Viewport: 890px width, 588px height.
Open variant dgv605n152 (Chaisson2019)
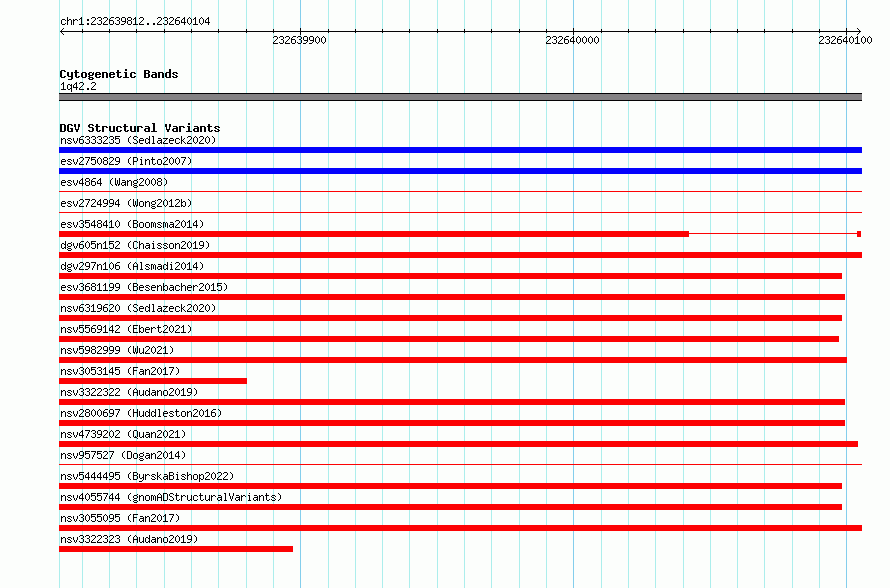click(135, 245)
